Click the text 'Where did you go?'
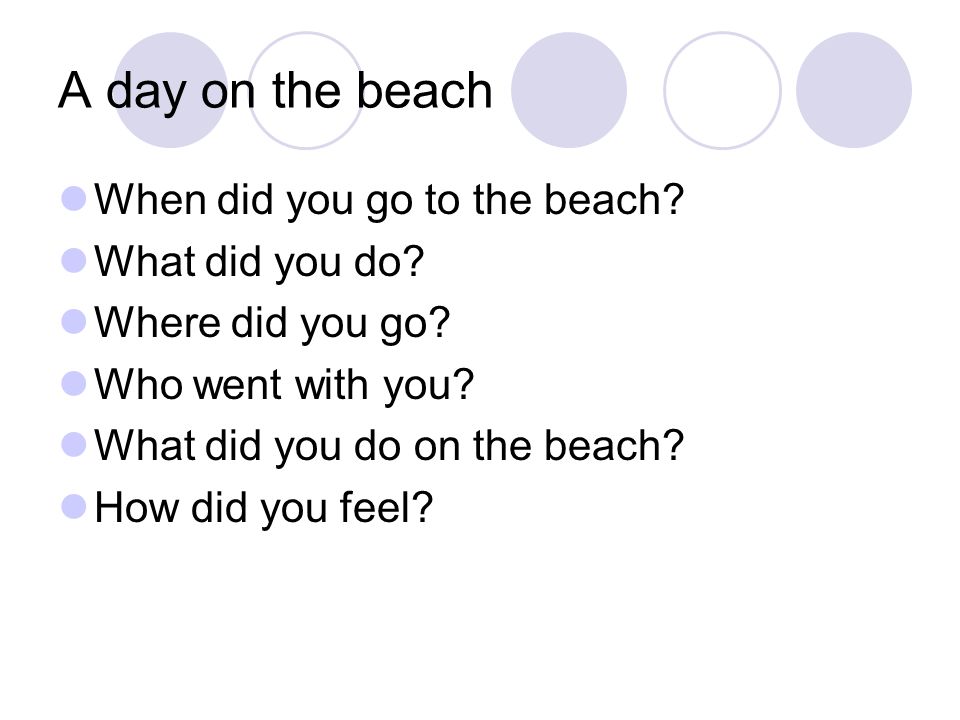This screenshot has width=960, height=720. 272,323
